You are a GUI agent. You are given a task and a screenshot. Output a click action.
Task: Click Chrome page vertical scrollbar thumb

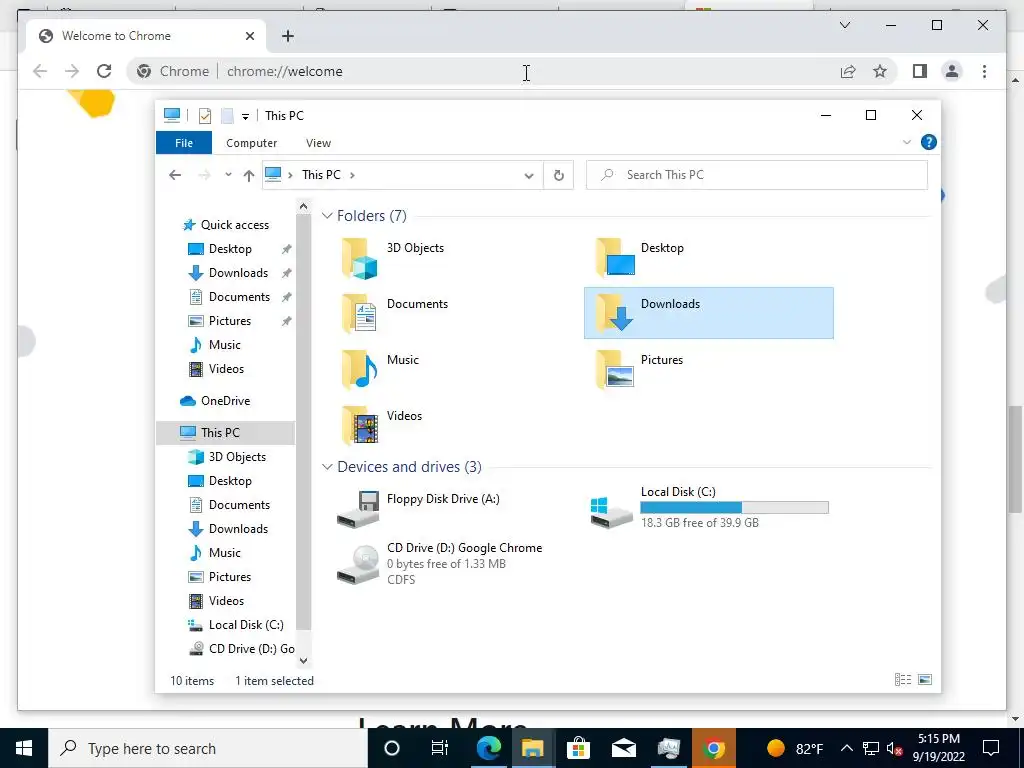[x=1015, y=460]
